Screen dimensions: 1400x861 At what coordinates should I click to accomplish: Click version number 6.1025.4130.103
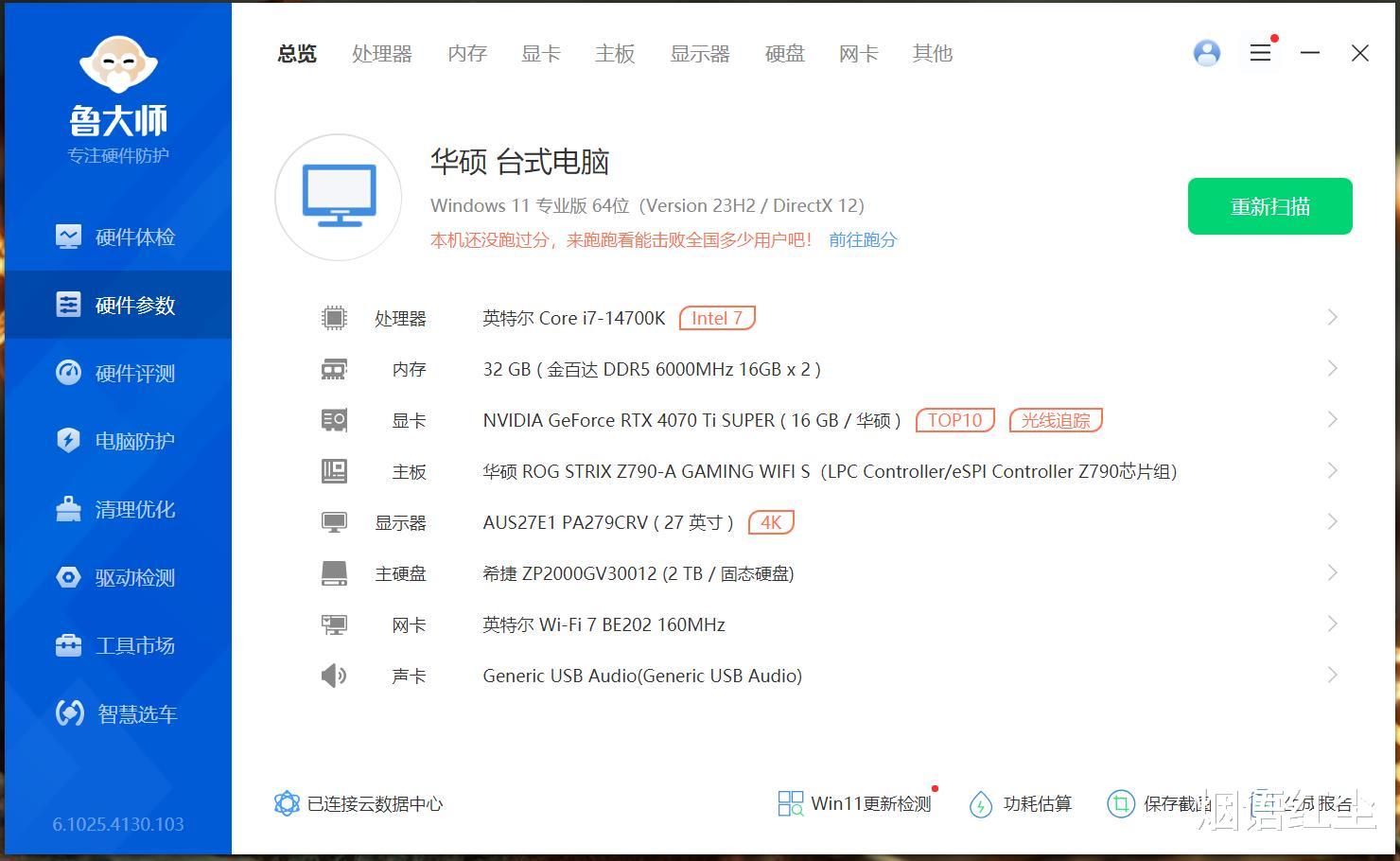pos(118,824)
